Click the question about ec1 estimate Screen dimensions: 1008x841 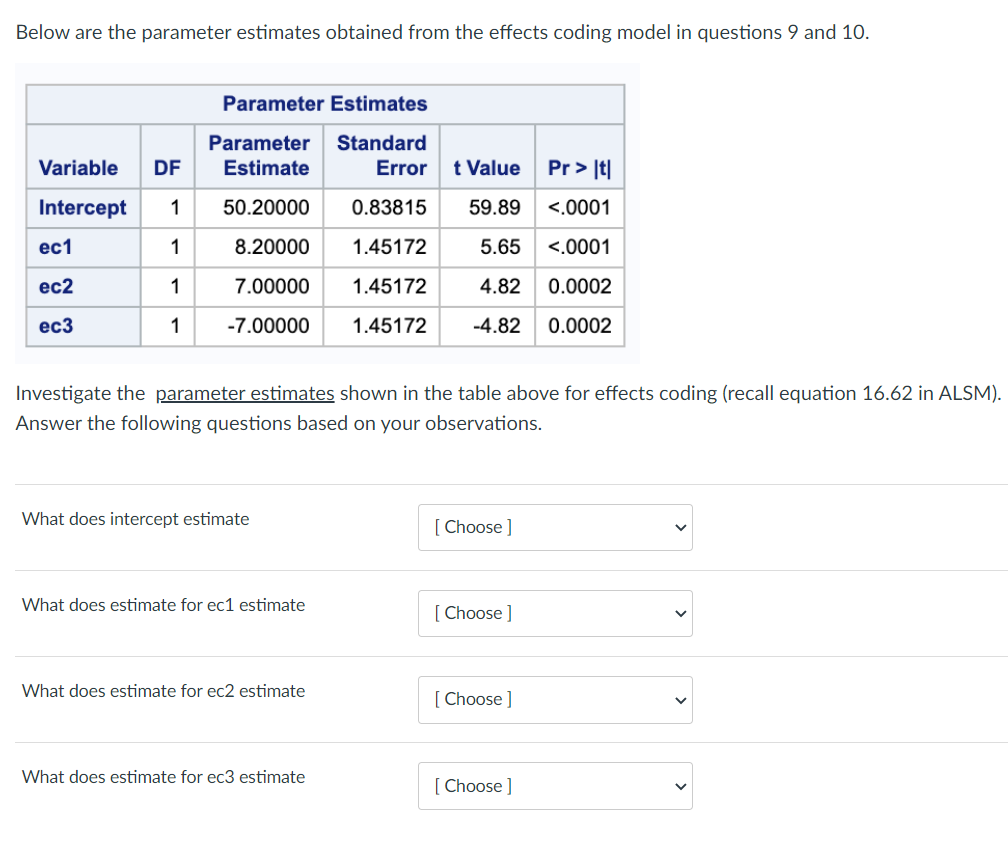point(163,605)
